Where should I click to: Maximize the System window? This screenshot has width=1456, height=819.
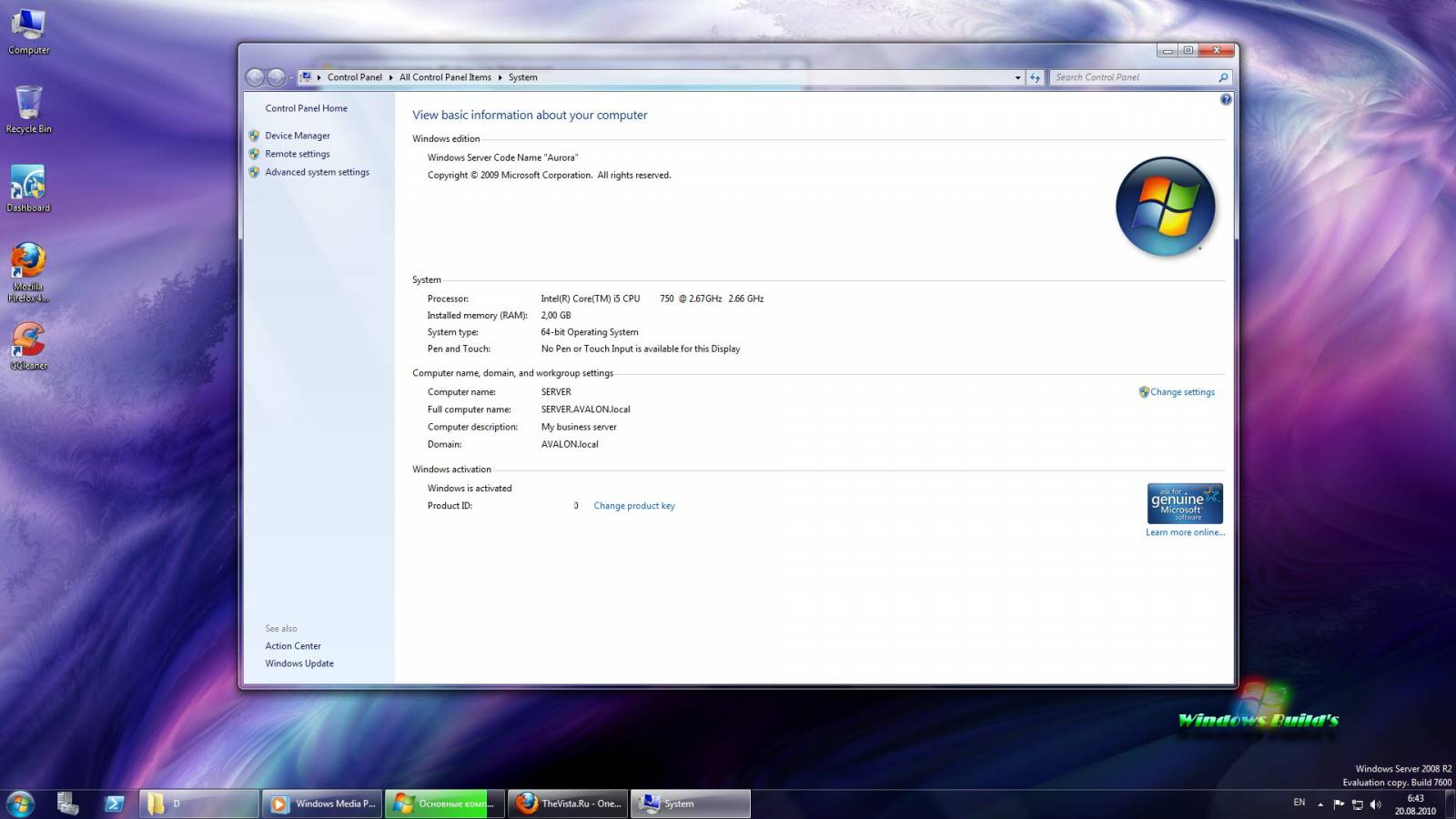(1188, 51)
